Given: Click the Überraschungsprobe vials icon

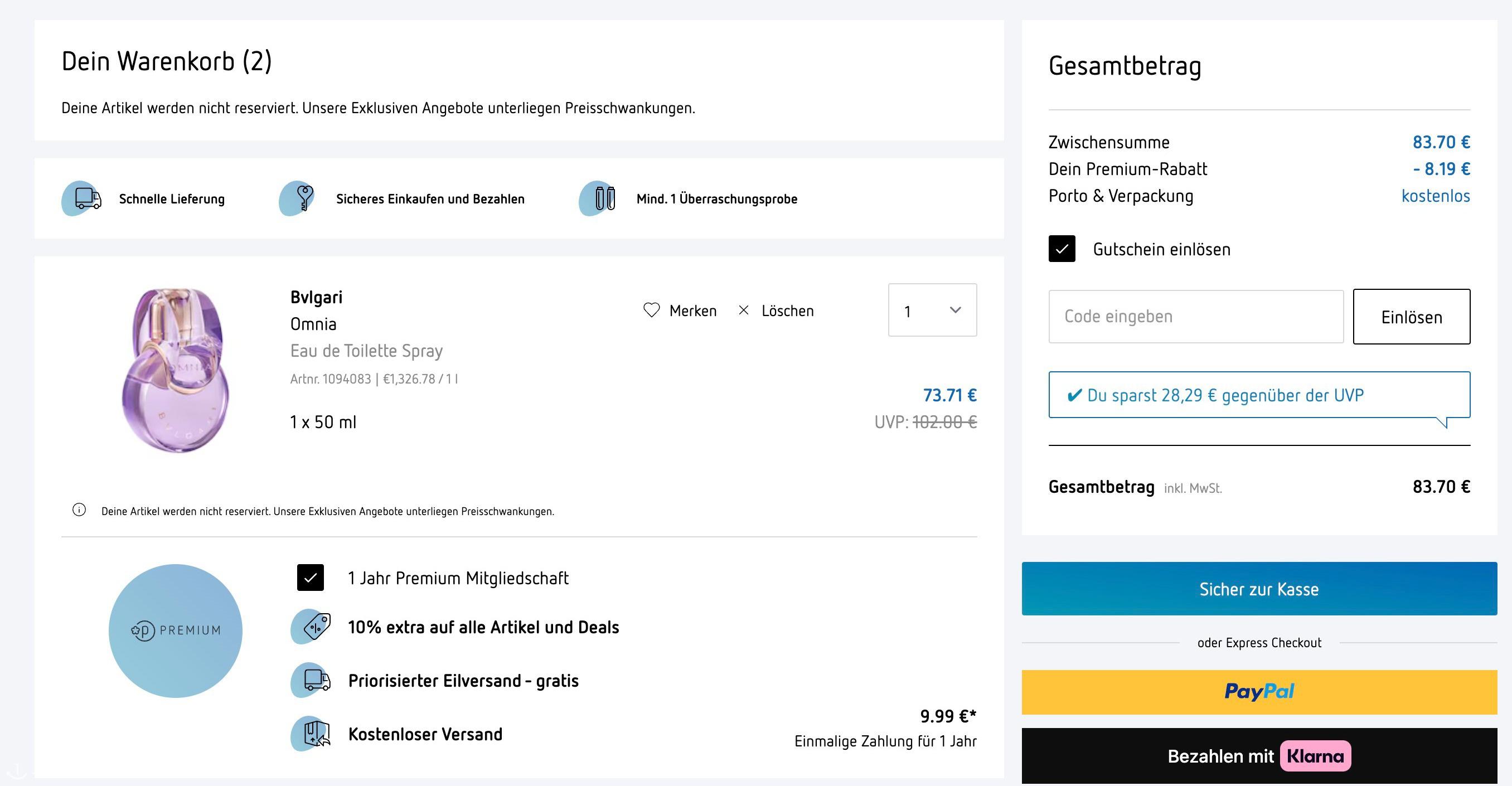Looking at the screenshot, I should pyautogui.click(x=598, y=198).
